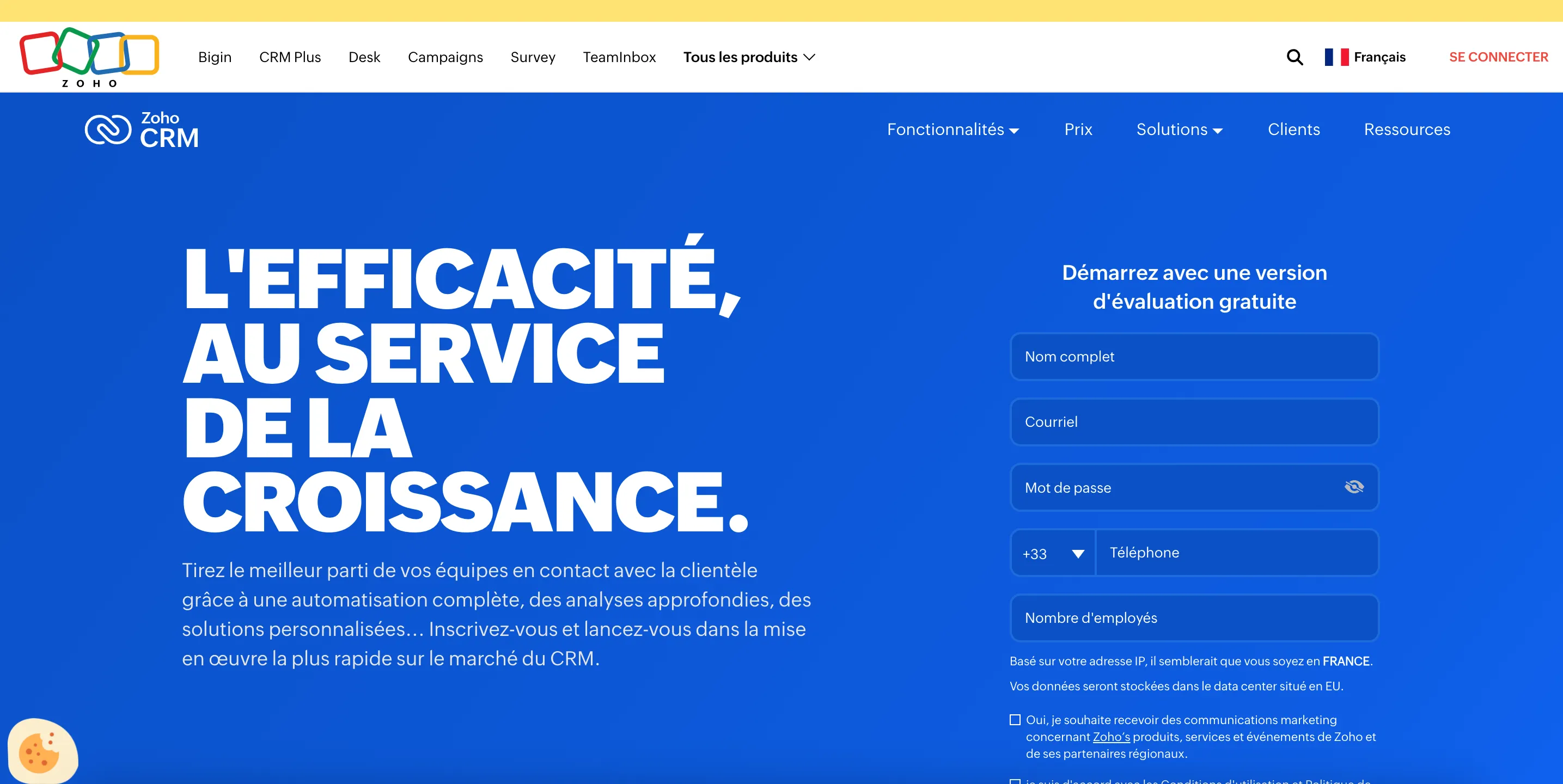Image resolution: width=1563 pixels, height=784 pixels.
Task: Go to Desk product page
Action: click(x=364, y=57)
